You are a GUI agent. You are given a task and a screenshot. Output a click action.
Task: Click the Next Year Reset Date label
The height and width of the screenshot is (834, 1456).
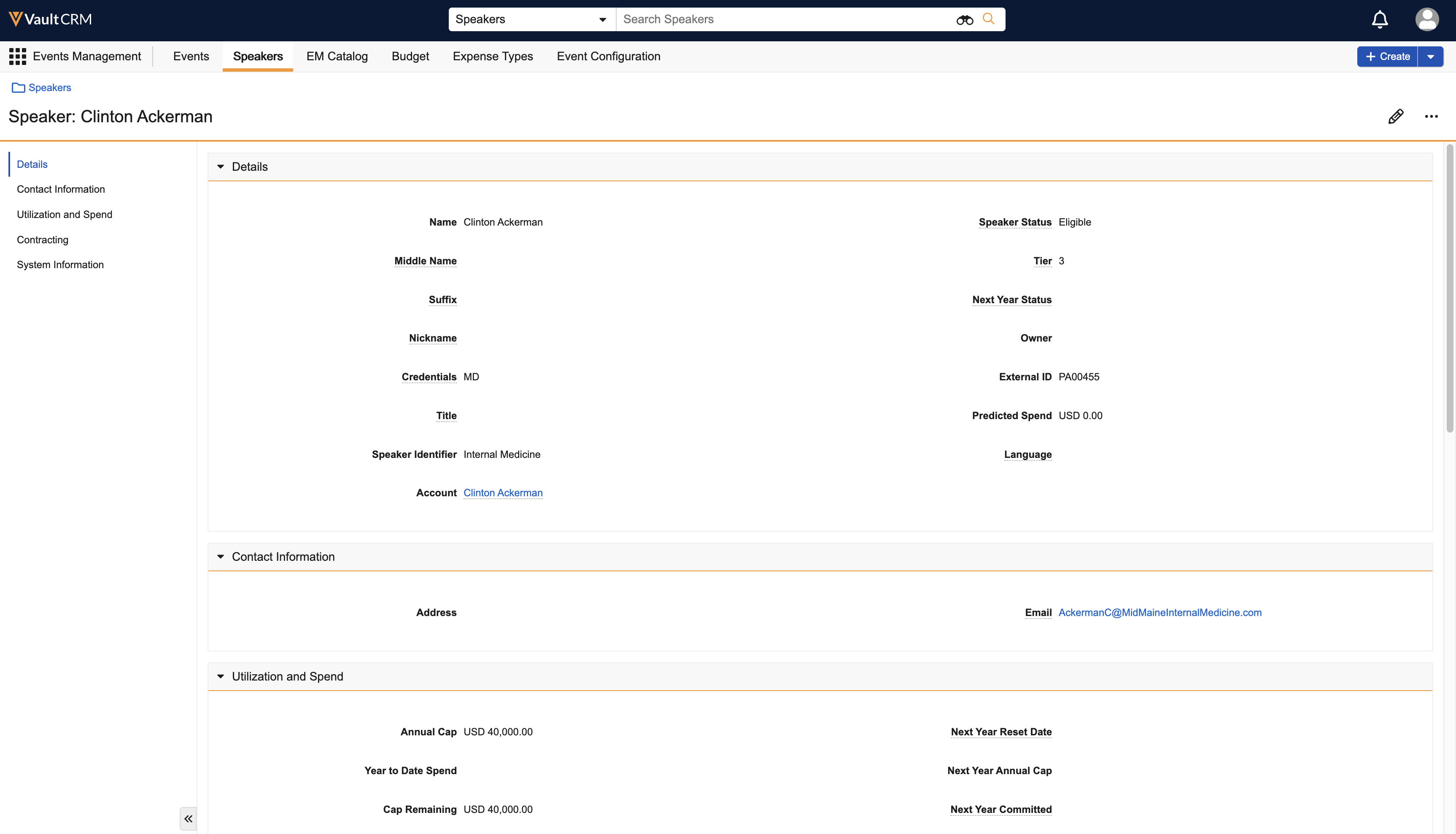pyautogui.click(x=1001, y=732)
